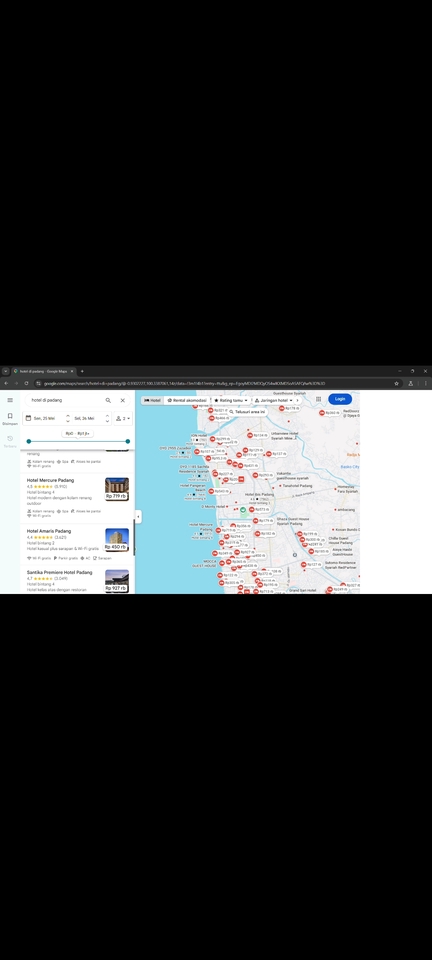Step the check-in date arrows

[x=68, y=418]
